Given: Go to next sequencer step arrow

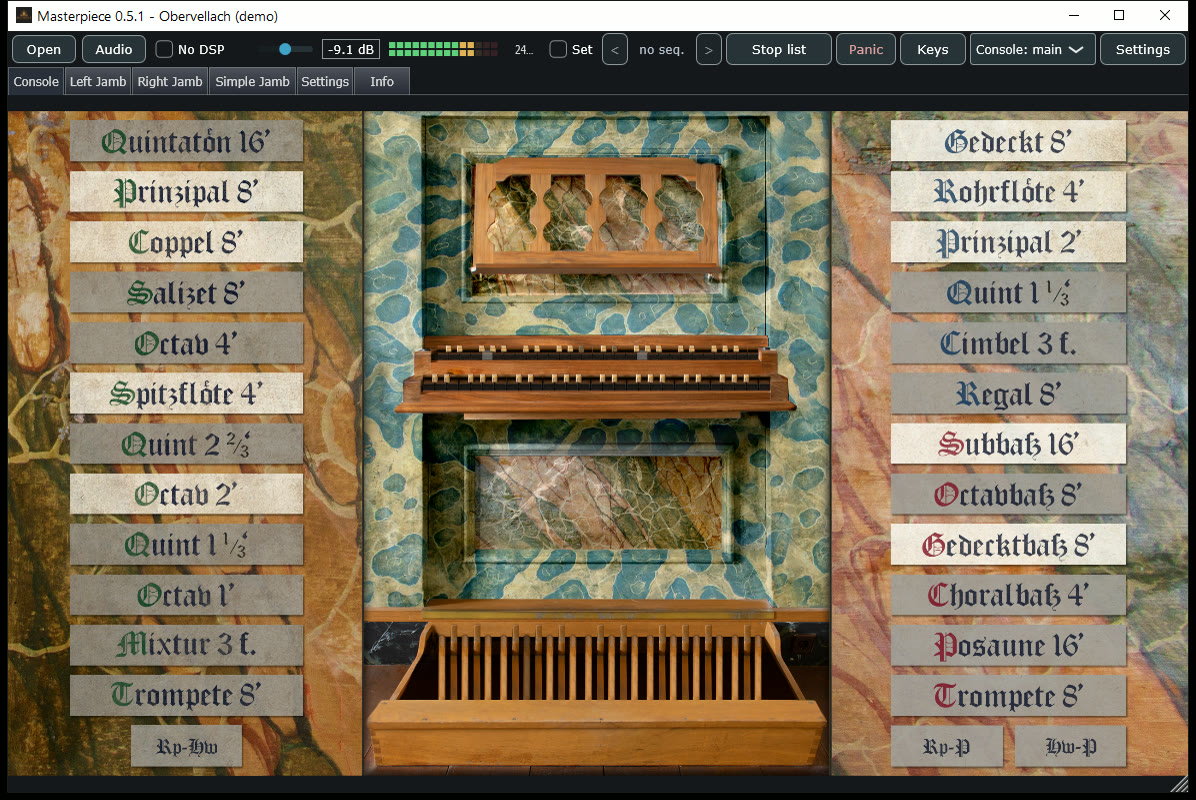Looking at the screenshot, I should (709, 50).
